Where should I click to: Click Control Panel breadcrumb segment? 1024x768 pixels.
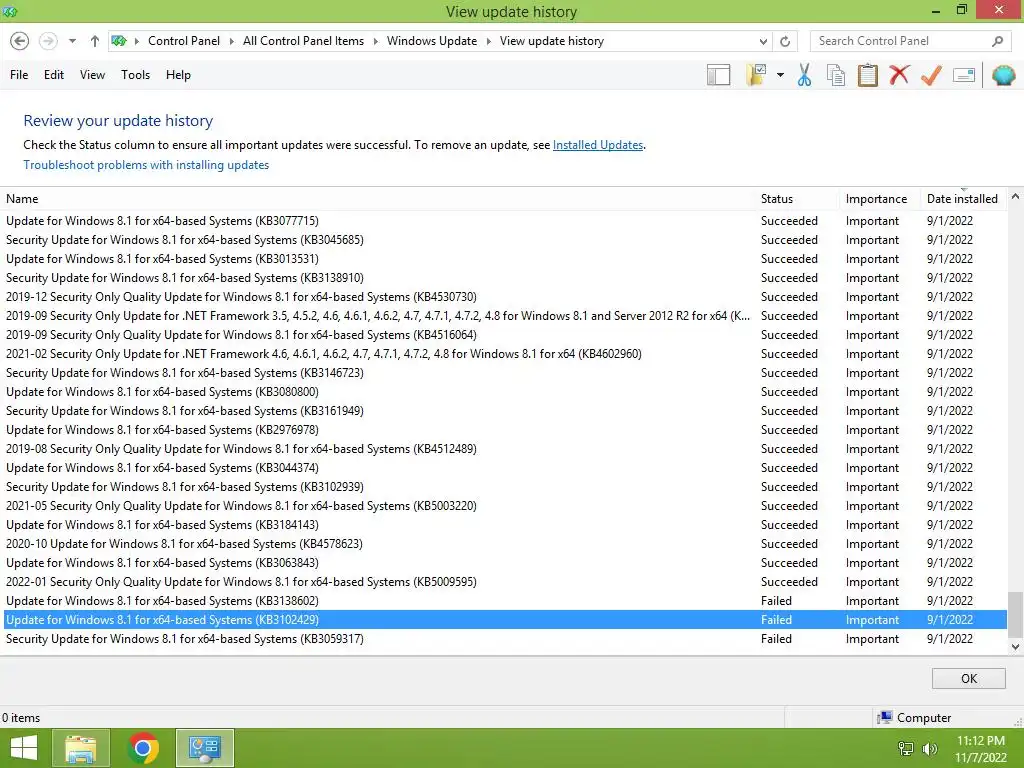(184, 41)
